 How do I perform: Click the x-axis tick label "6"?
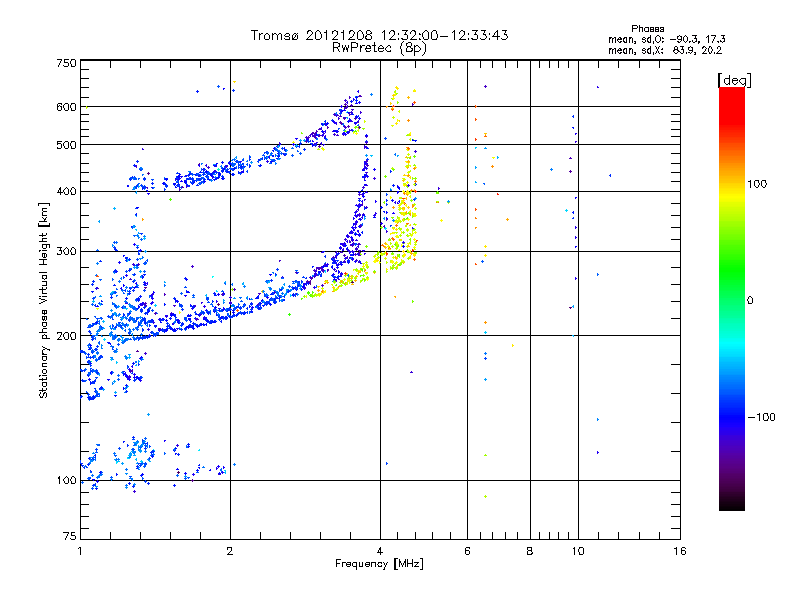pos(467,551)
